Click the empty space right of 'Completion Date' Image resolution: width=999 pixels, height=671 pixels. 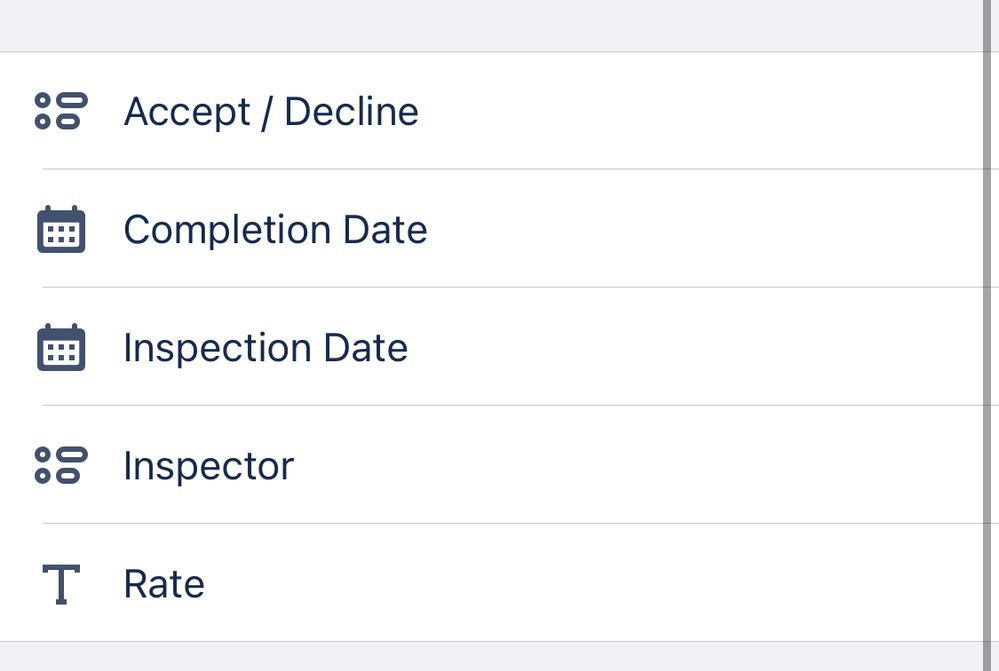pos(700,229)
